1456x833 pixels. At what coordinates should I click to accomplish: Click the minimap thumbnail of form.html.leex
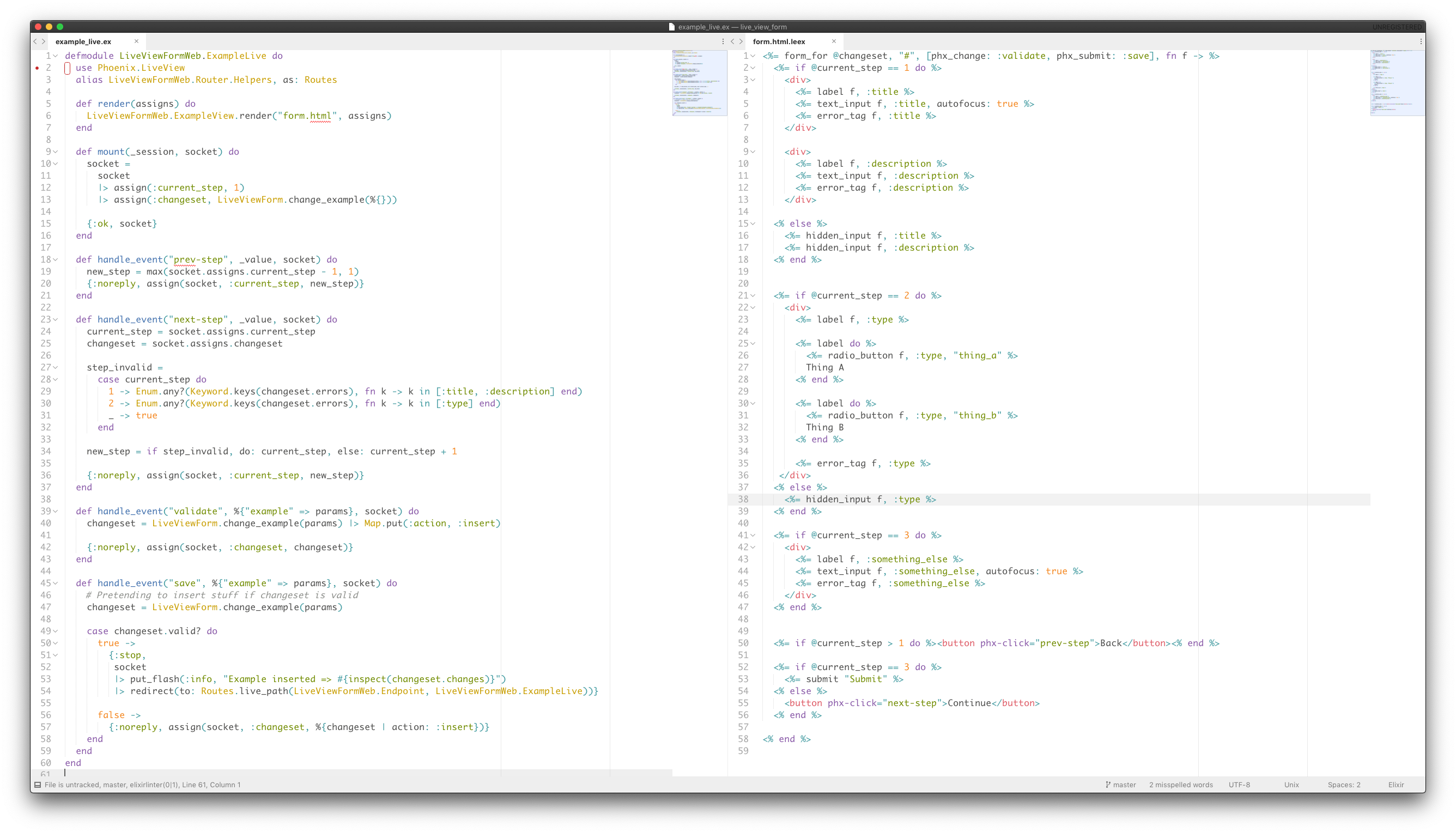click(x=1398, y=83)
